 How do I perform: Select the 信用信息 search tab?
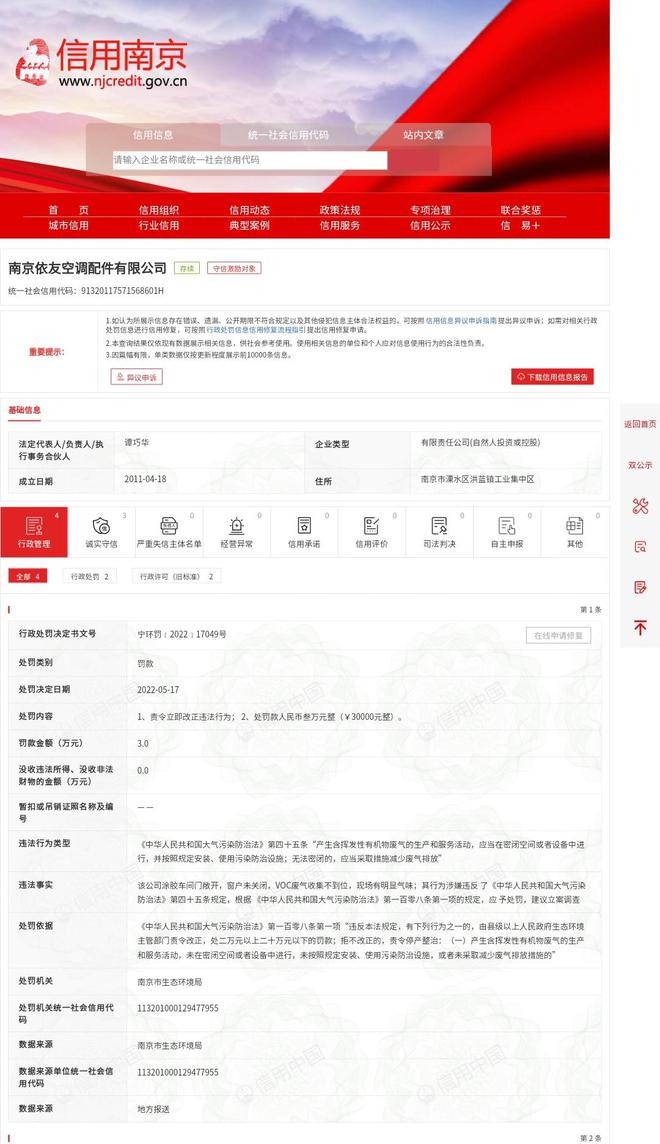click(153, 135)
